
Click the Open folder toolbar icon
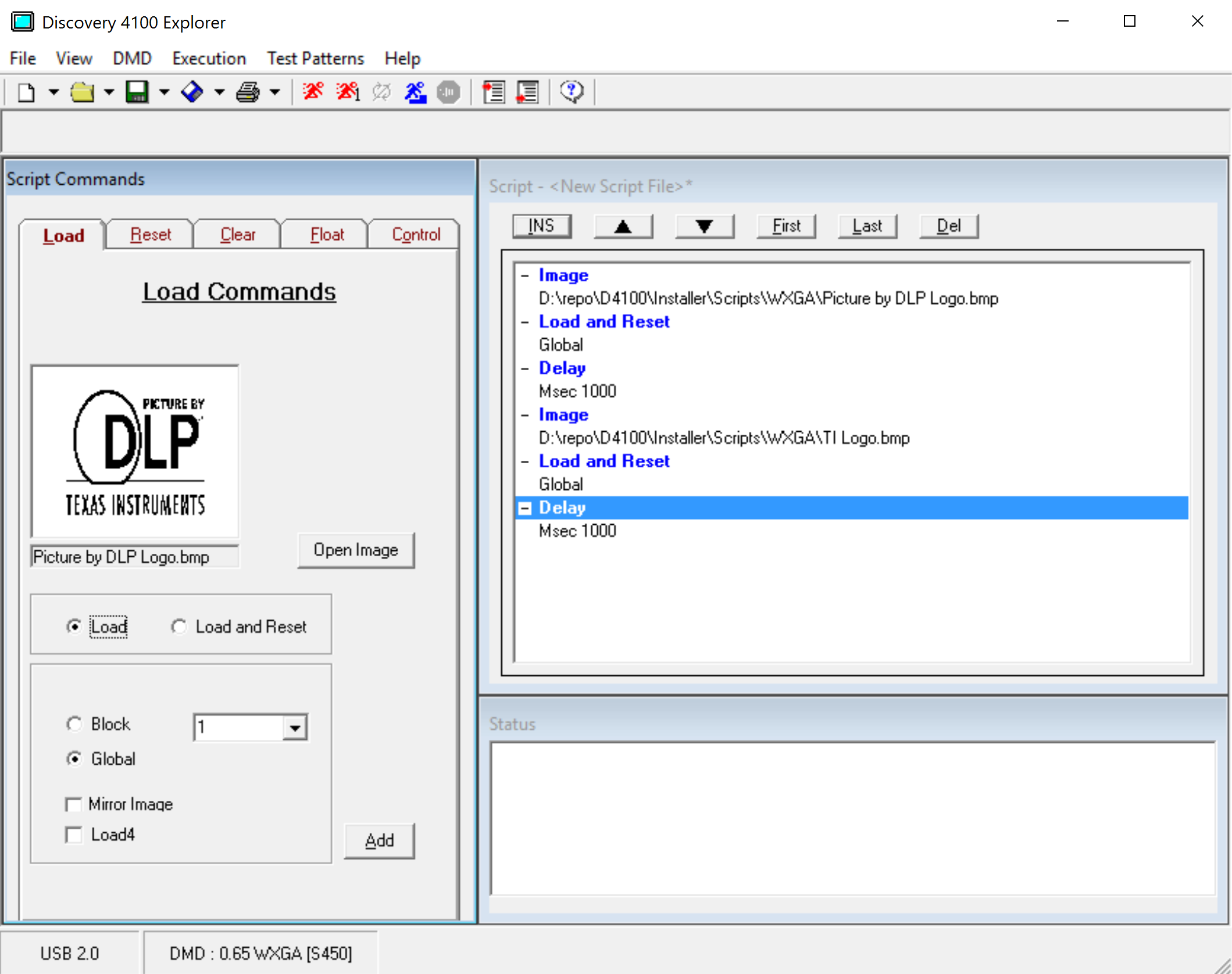pos(82,92)
